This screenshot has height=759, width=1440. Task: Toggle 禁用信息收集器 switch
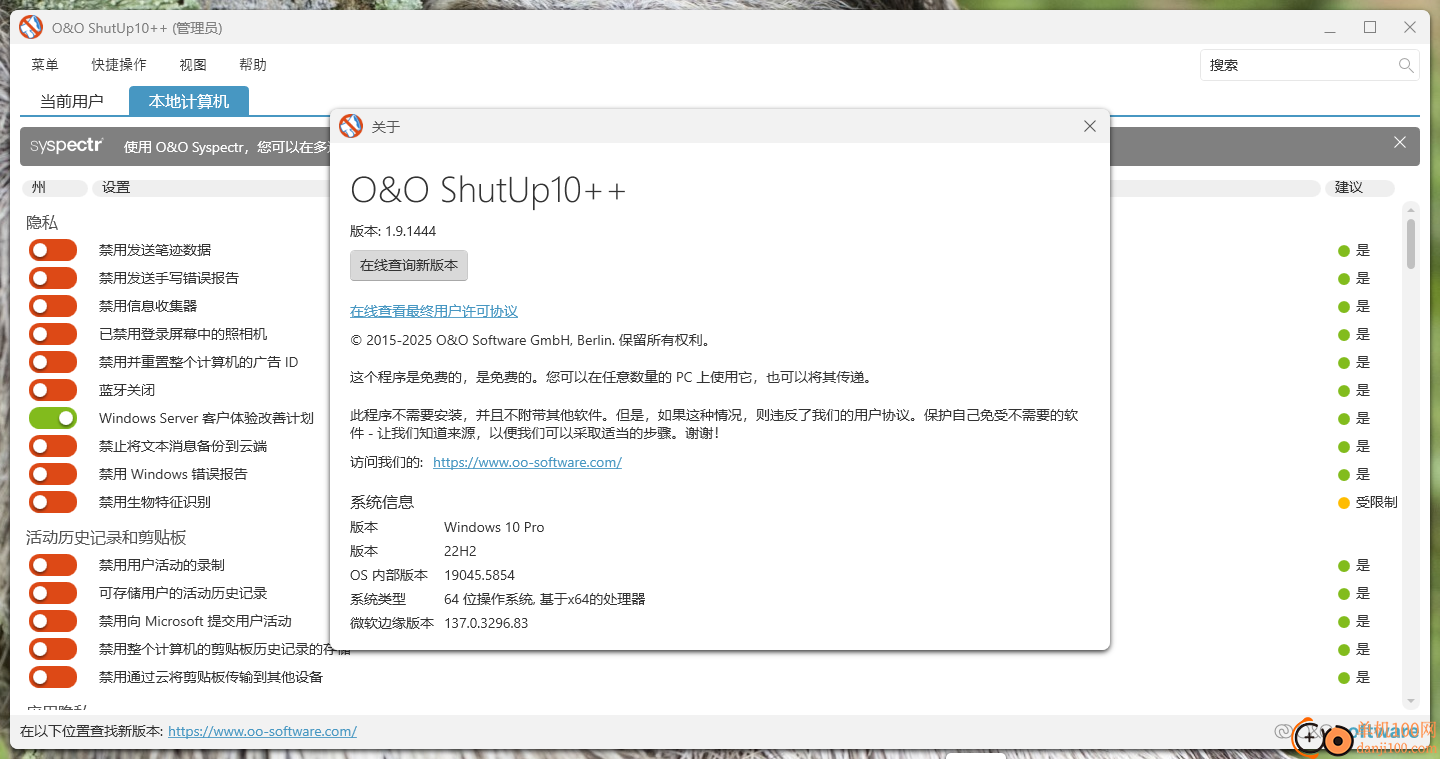[53, 306]
